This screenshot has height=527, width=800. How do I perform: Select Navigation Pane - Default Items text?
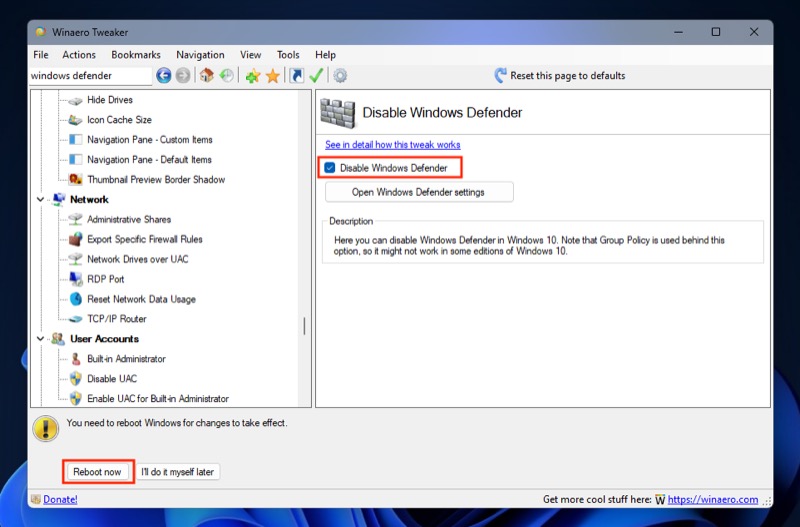(149, 160)
